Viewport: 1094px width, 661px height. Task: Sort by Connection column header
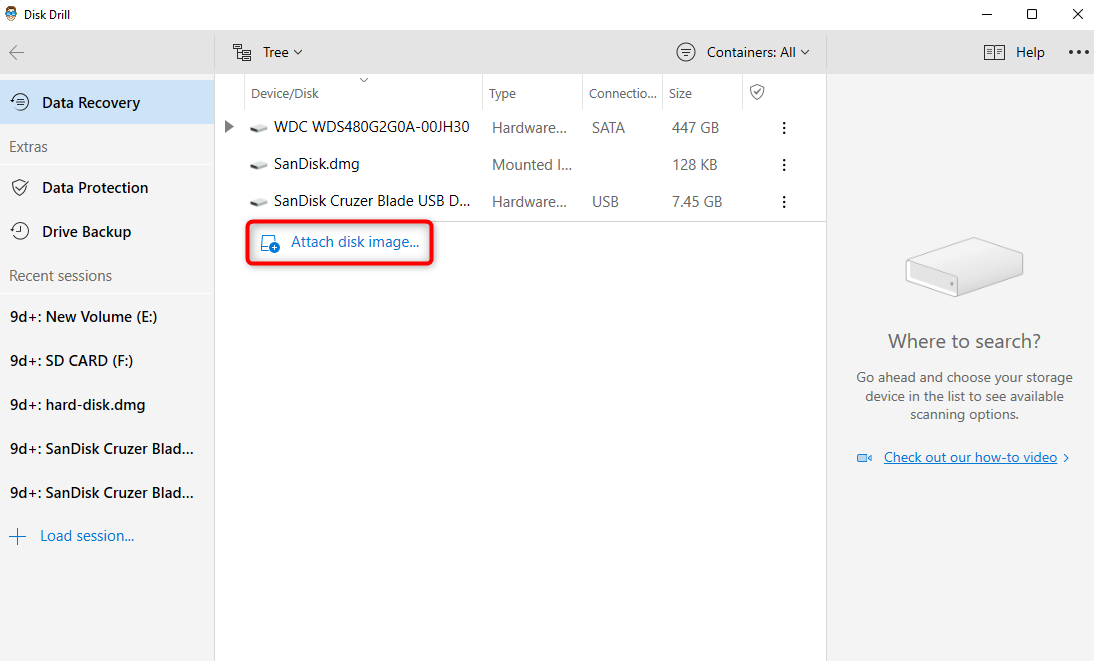[x=622, y=94]
